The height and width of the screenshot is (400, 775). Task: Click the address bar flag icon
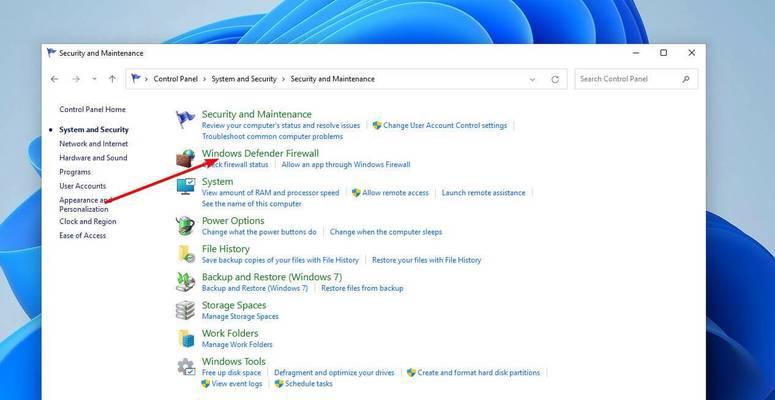136,79
